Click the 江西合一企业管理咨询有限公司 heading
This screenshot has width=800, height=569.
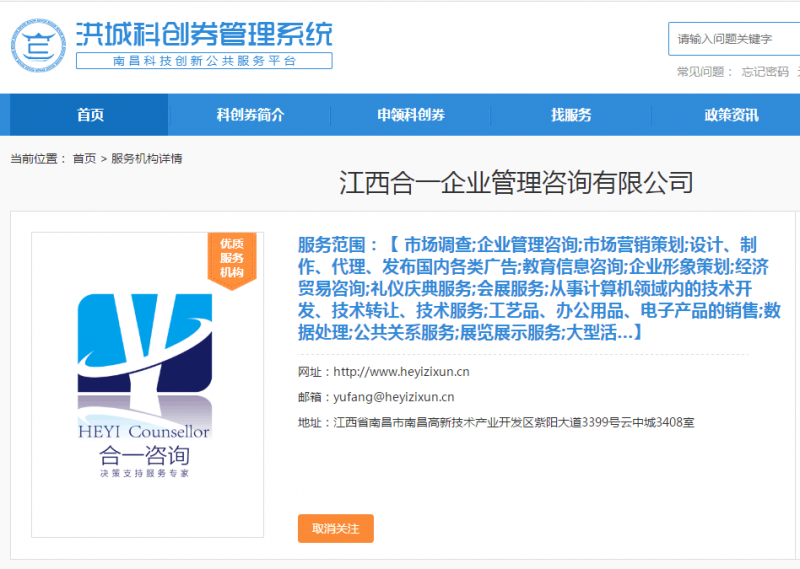[x=516, y=183]
